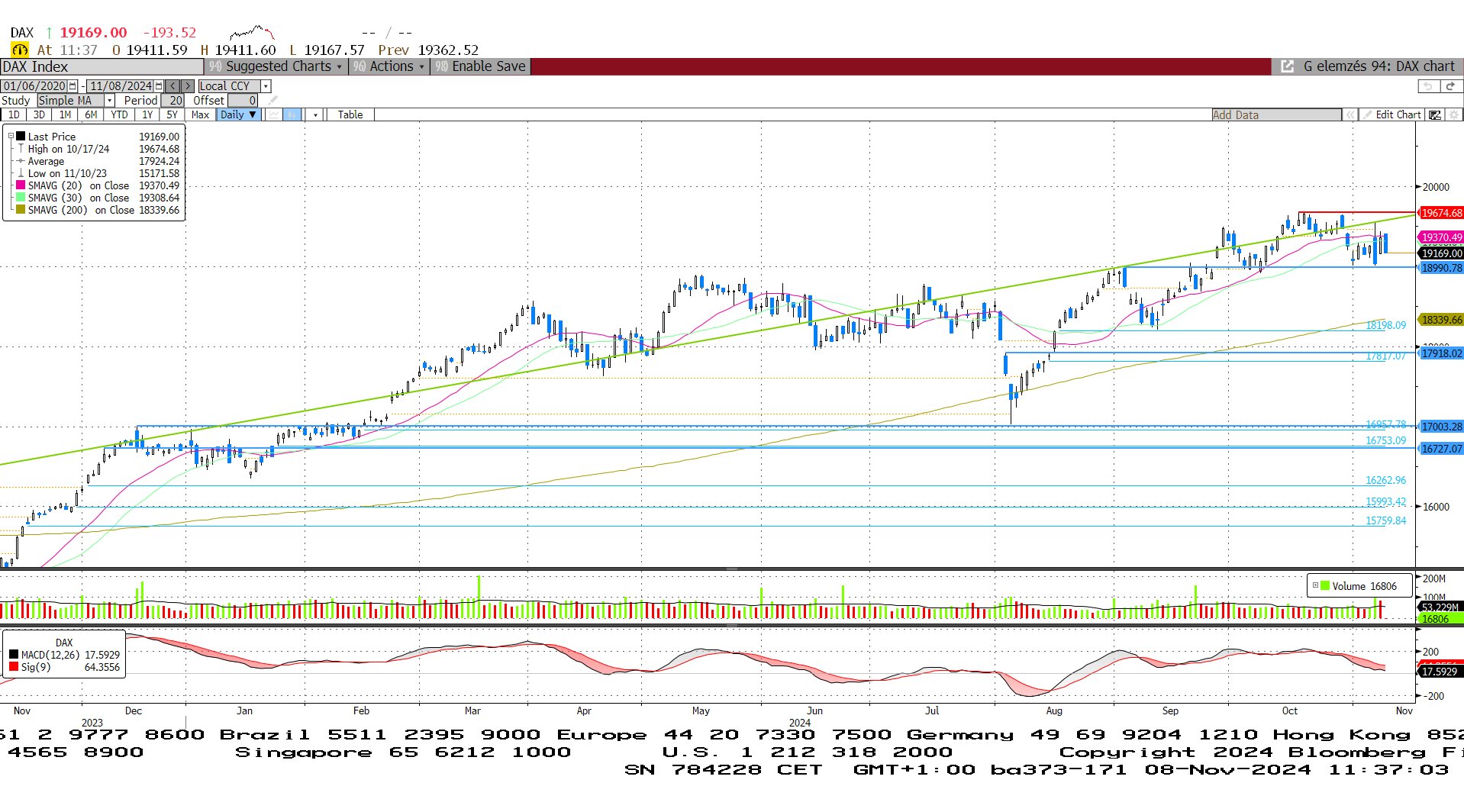Click the 16262.96 level annotation
Image resolution: width=1464 pixels, height=812 pixels.
click(1385, 480)
